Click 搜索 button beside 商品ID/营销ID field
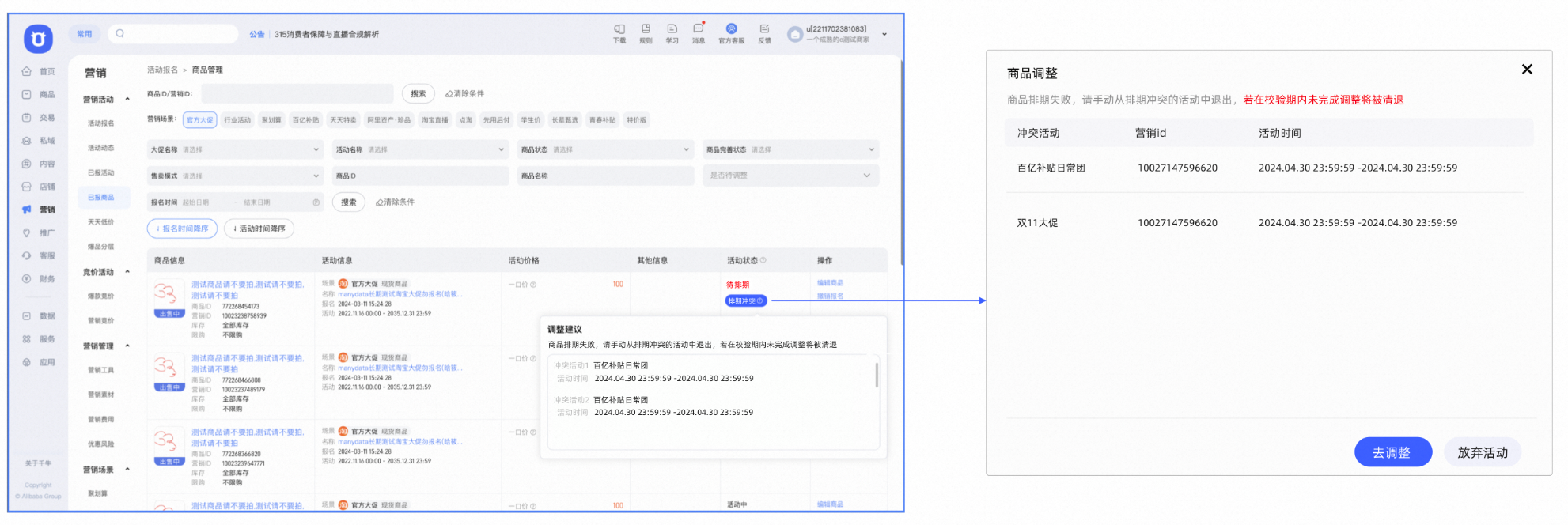 coord(419,93)
